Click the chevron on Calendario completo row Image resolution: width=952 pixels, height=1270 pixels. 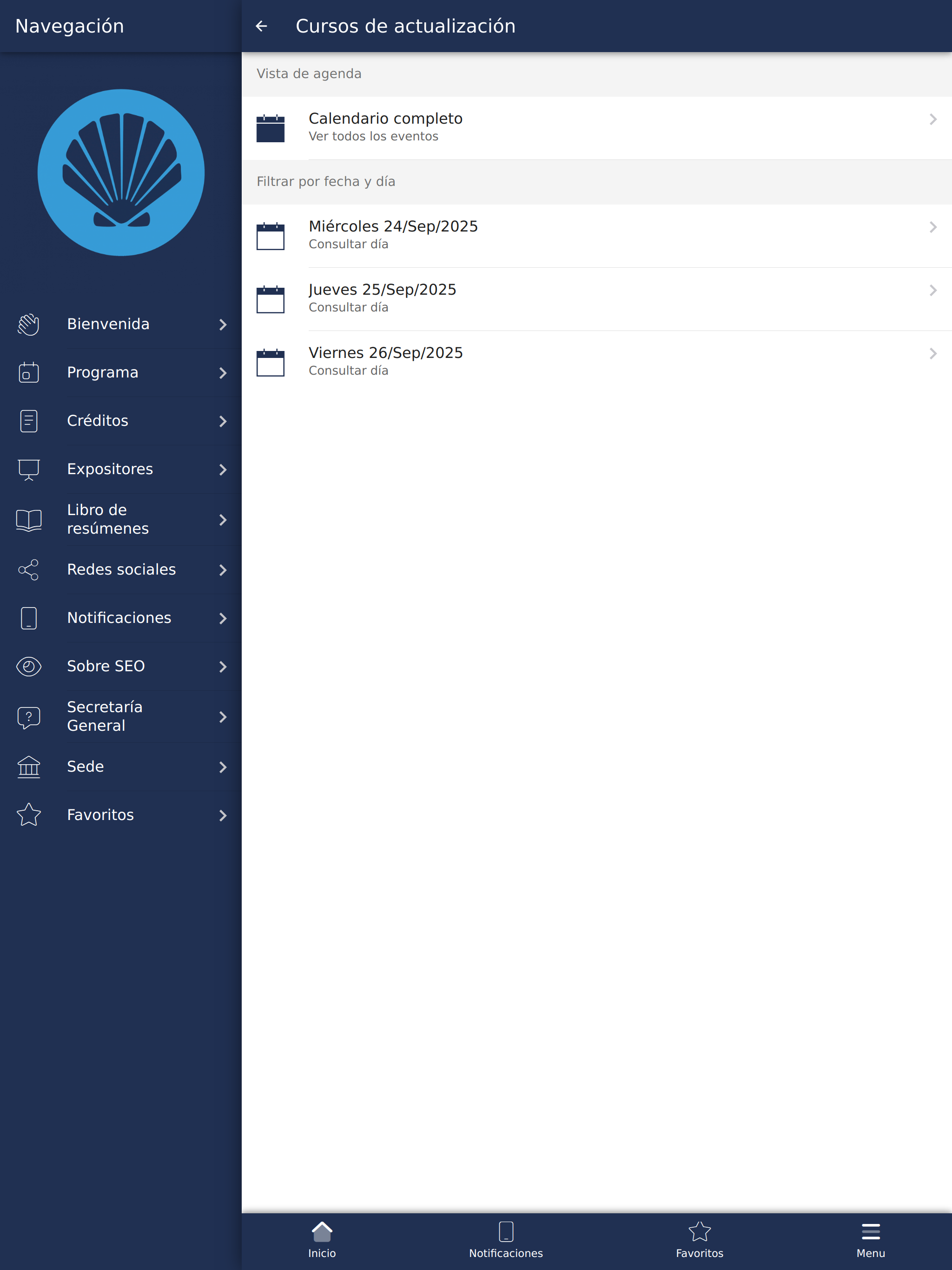(x=933, y=119)
